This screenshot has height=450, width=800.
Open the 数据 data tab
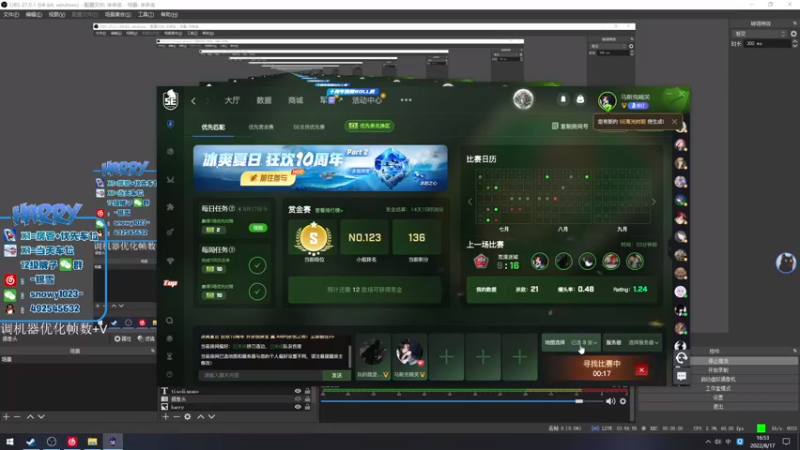point(264,101)
